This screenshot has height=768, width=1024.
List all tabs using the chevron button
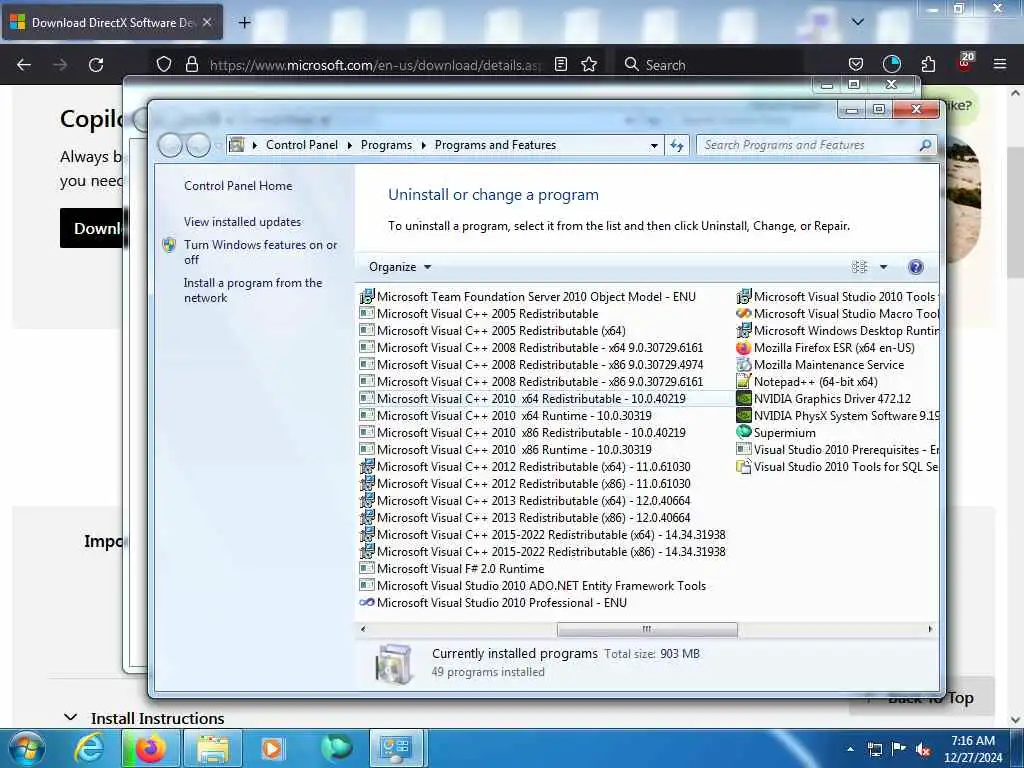[858, 22]
